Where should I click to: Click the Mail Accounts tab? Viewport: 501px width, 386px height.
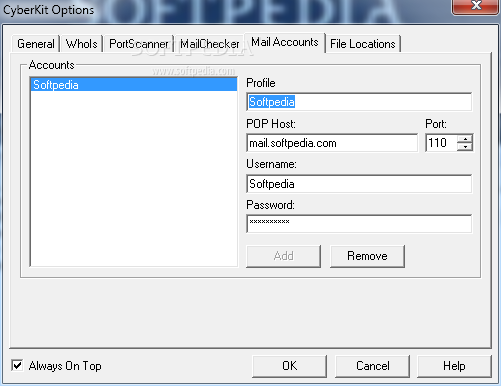285,42
